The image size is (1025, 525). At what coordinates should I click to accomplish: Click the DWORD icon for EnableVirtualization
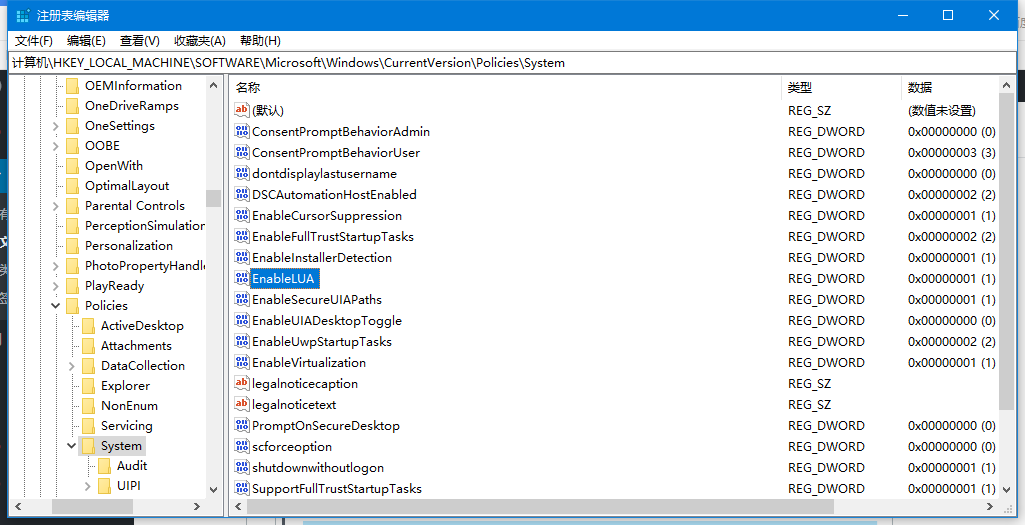(242, 362)
